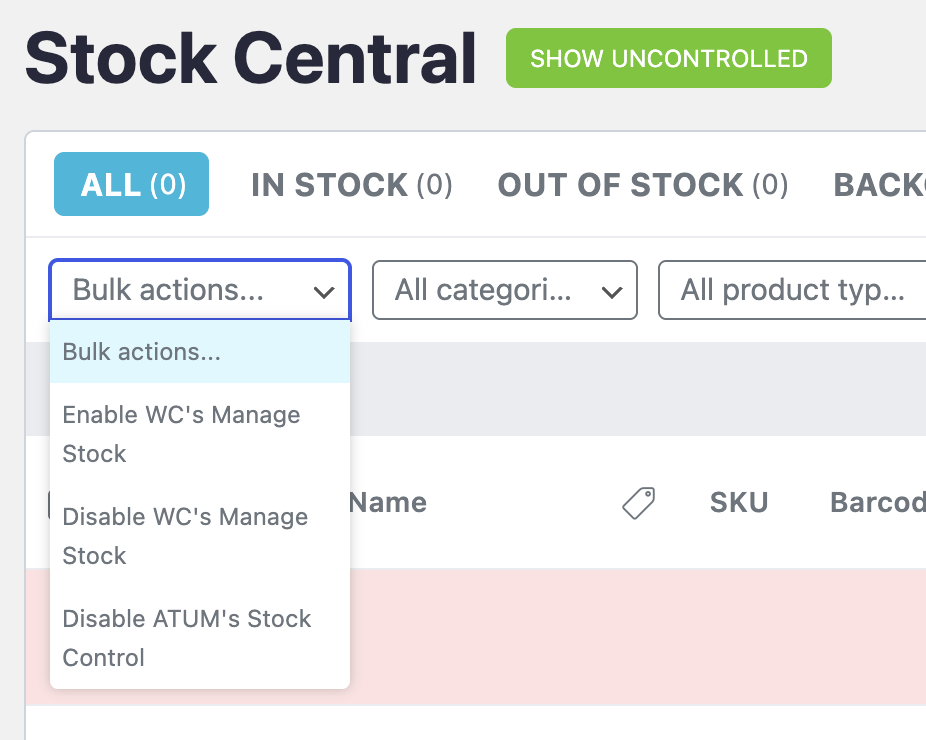Click the Stock Central page heading

click(250, 58)
